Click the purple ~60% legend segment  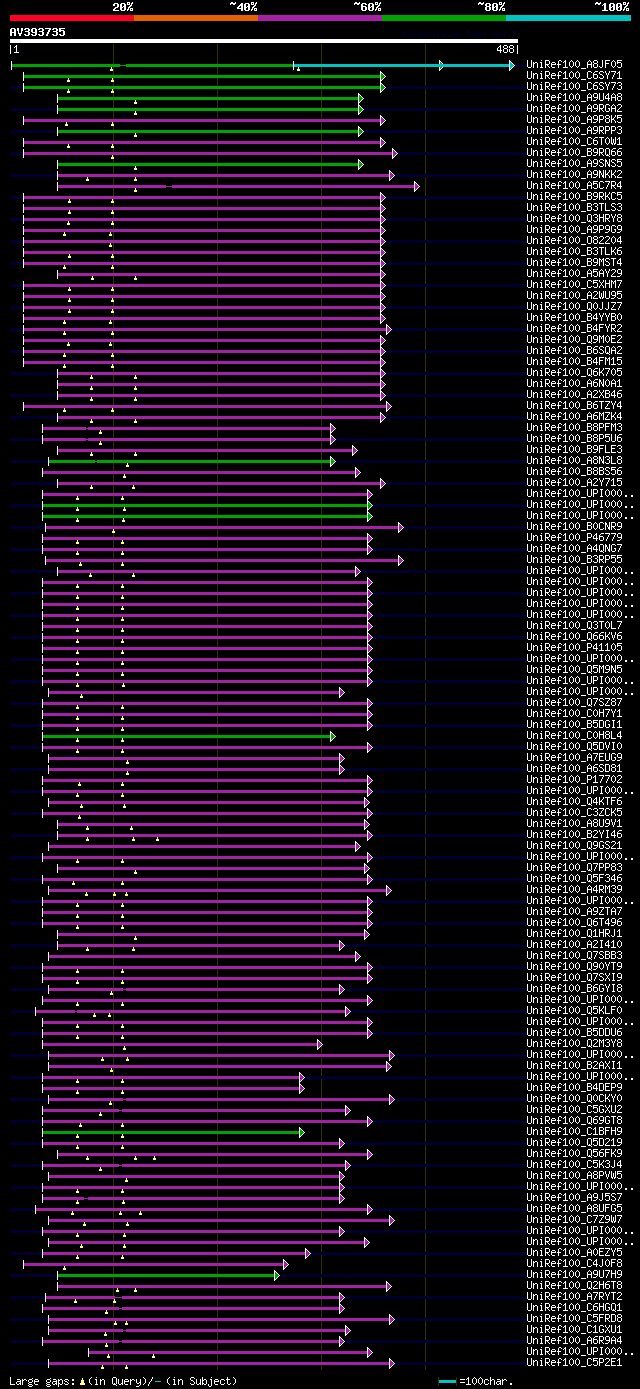pyautogui.click(x=320, y=17)
